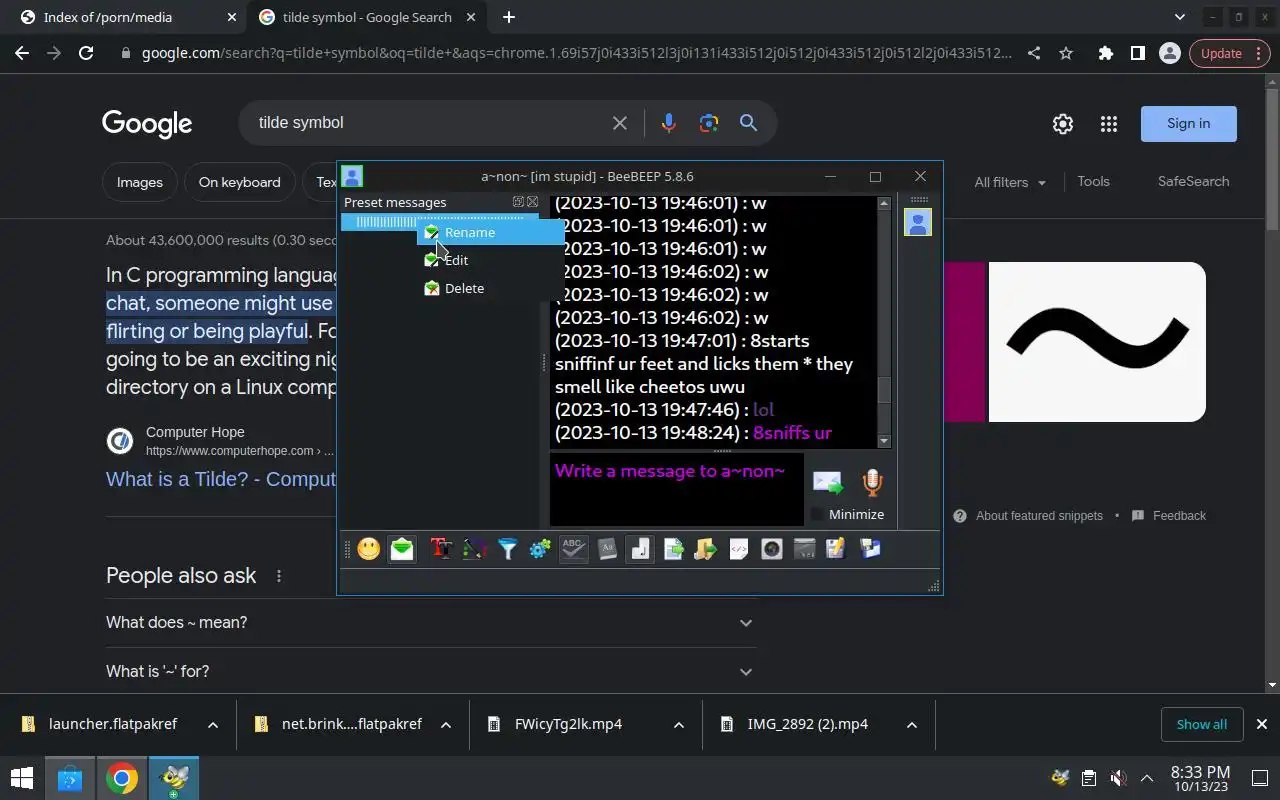The height and width of the screenshot is (800, 1280).
Task: Open FWicyTg2lk.mp4 download options arrow
Action: click(679, 725)
